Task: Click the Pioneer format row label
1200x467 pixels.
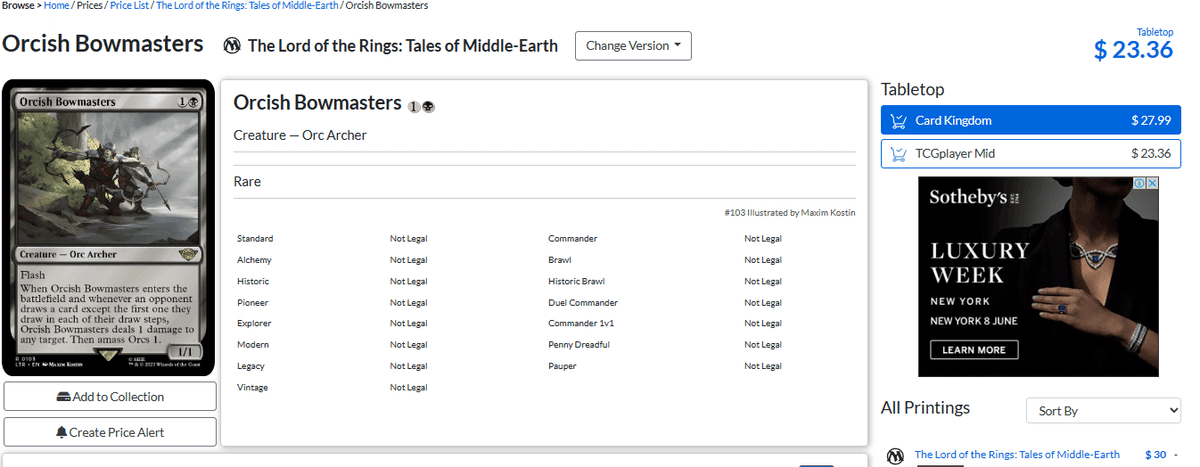Action: pos(253,302)
